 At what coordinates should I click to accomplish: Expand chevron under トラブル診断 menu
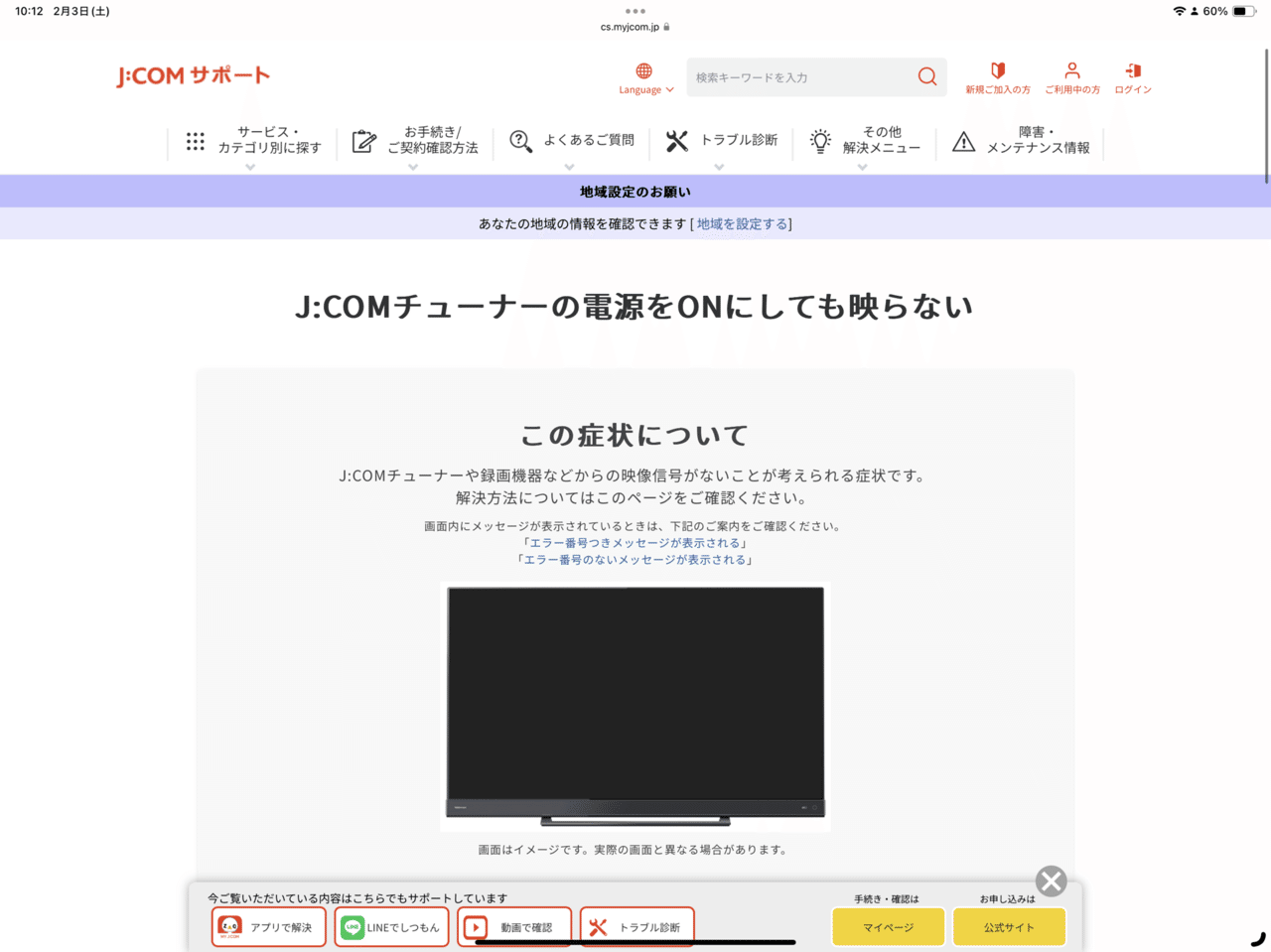click(x=719, y=167)
